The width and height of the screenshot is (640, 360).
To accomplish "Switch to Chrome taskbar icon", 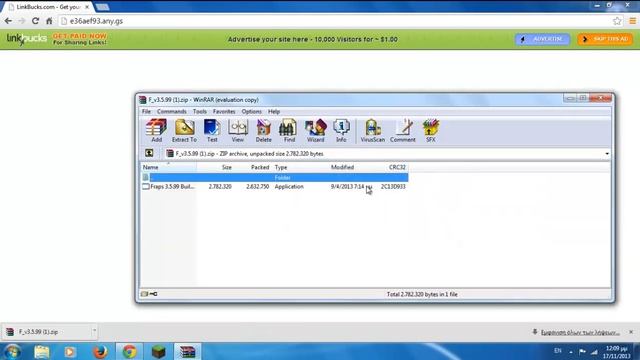I will [130, 351].
